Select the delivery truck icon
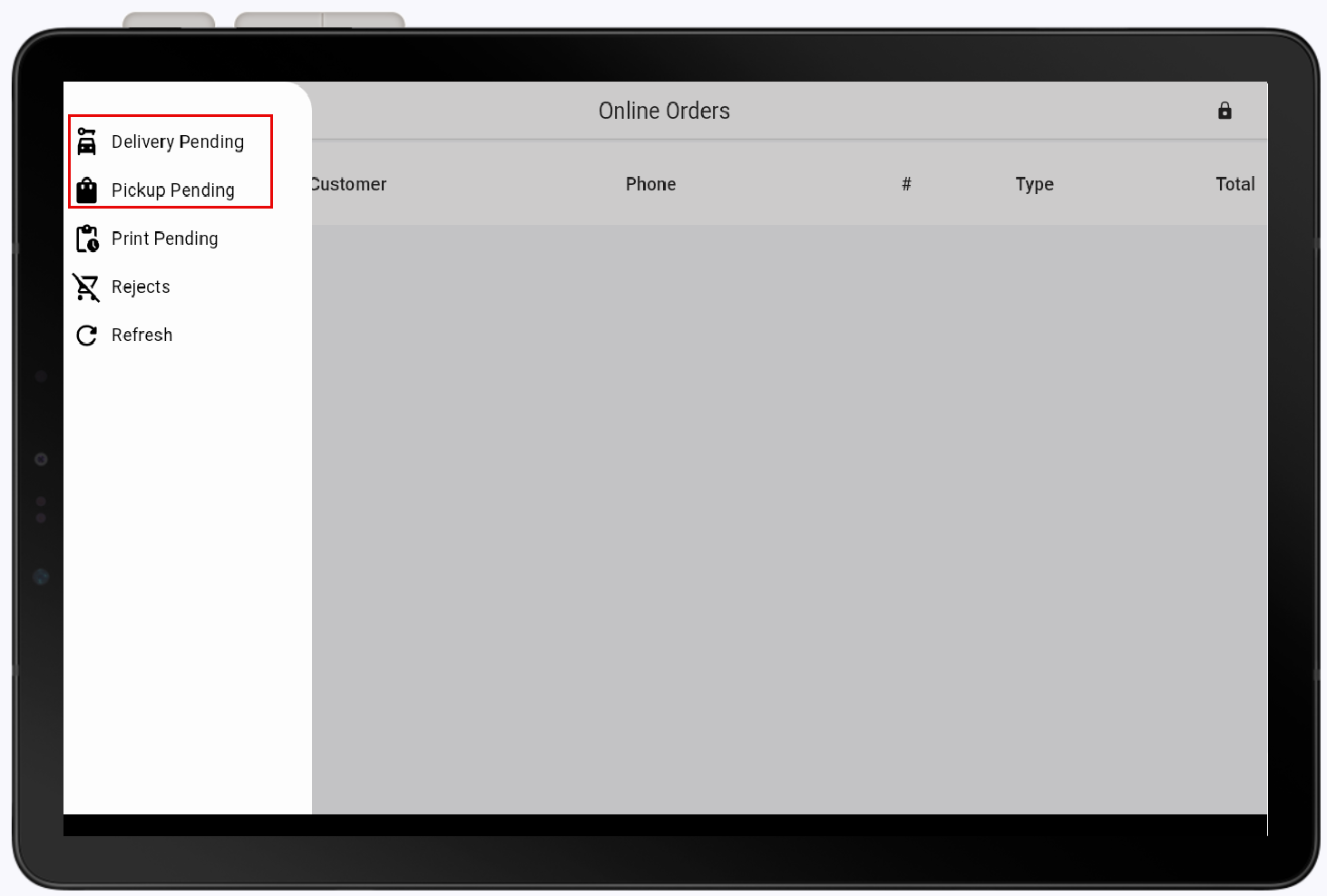This screenshot has height=896, width=1327. pyautogui.click(x=86, y=141)
